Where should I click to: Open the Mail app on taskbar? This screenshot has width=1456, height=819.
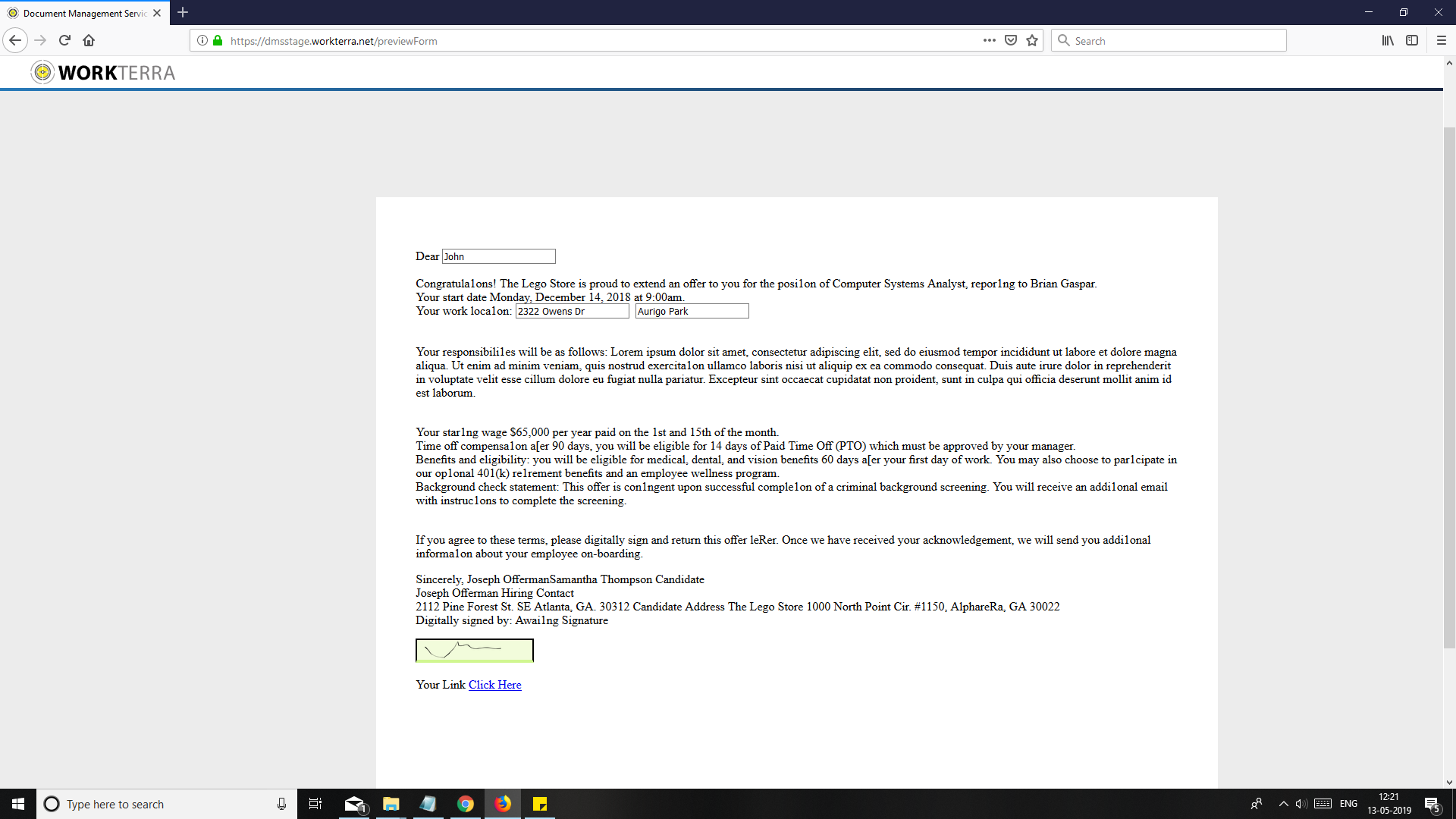pyautogui.click(x=354, y=804)
